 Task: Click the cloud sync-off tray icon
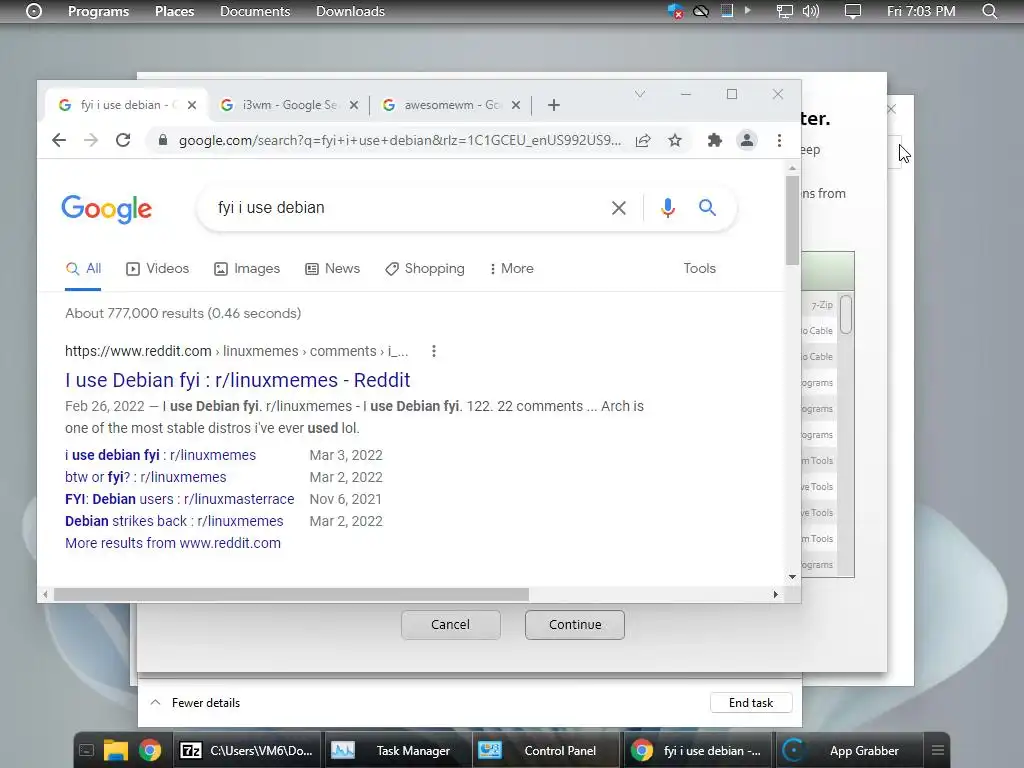coord(701,11)
